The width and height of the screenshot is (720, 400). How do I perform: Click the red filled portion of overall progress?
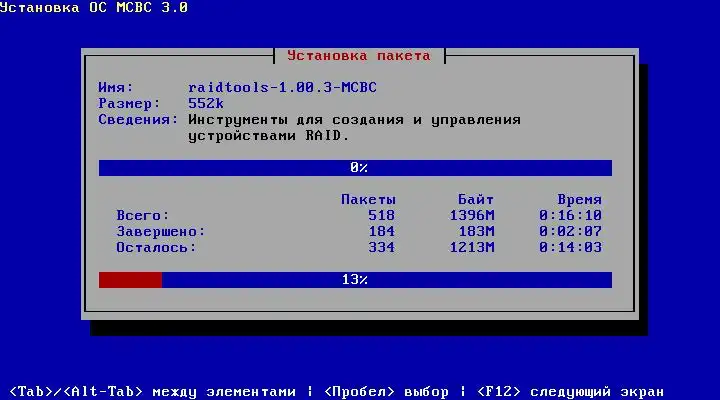[130, 280]
